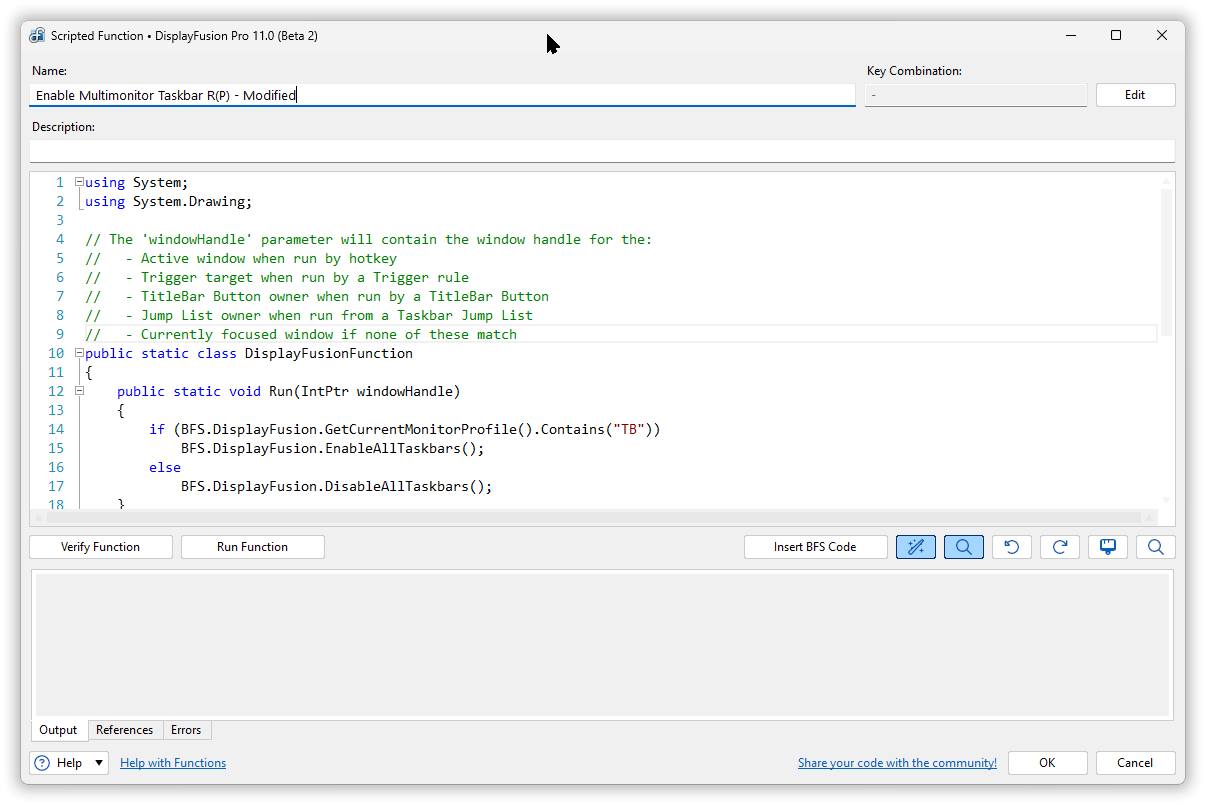Click the paintbrush format code icon
The height and width of the screenshot is (805, 1206).
pos(1107,547)
